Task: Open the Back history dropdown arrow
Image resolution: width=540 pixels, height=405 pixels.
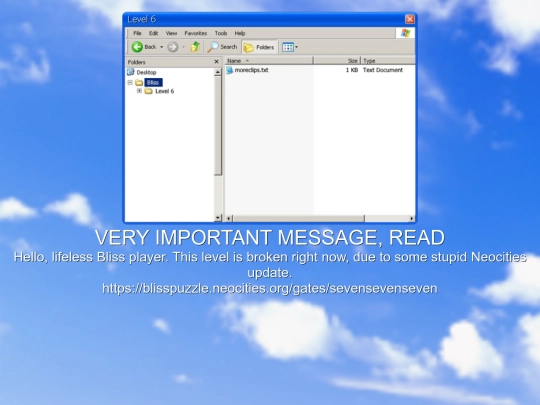Action: pyautogui.click(x=161, y=47)
